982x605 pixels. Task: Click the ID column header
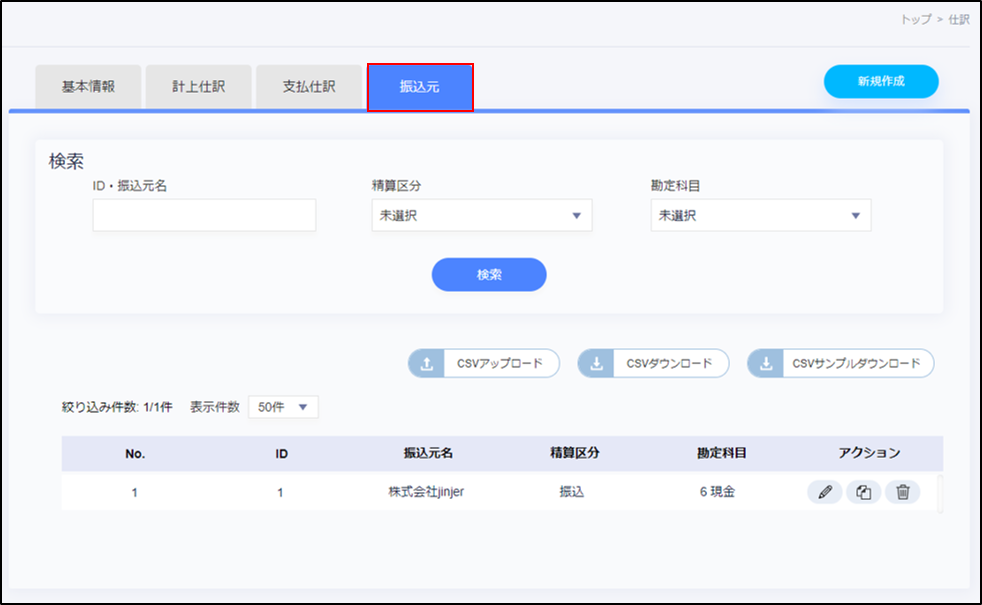click(x=282, y=453)
